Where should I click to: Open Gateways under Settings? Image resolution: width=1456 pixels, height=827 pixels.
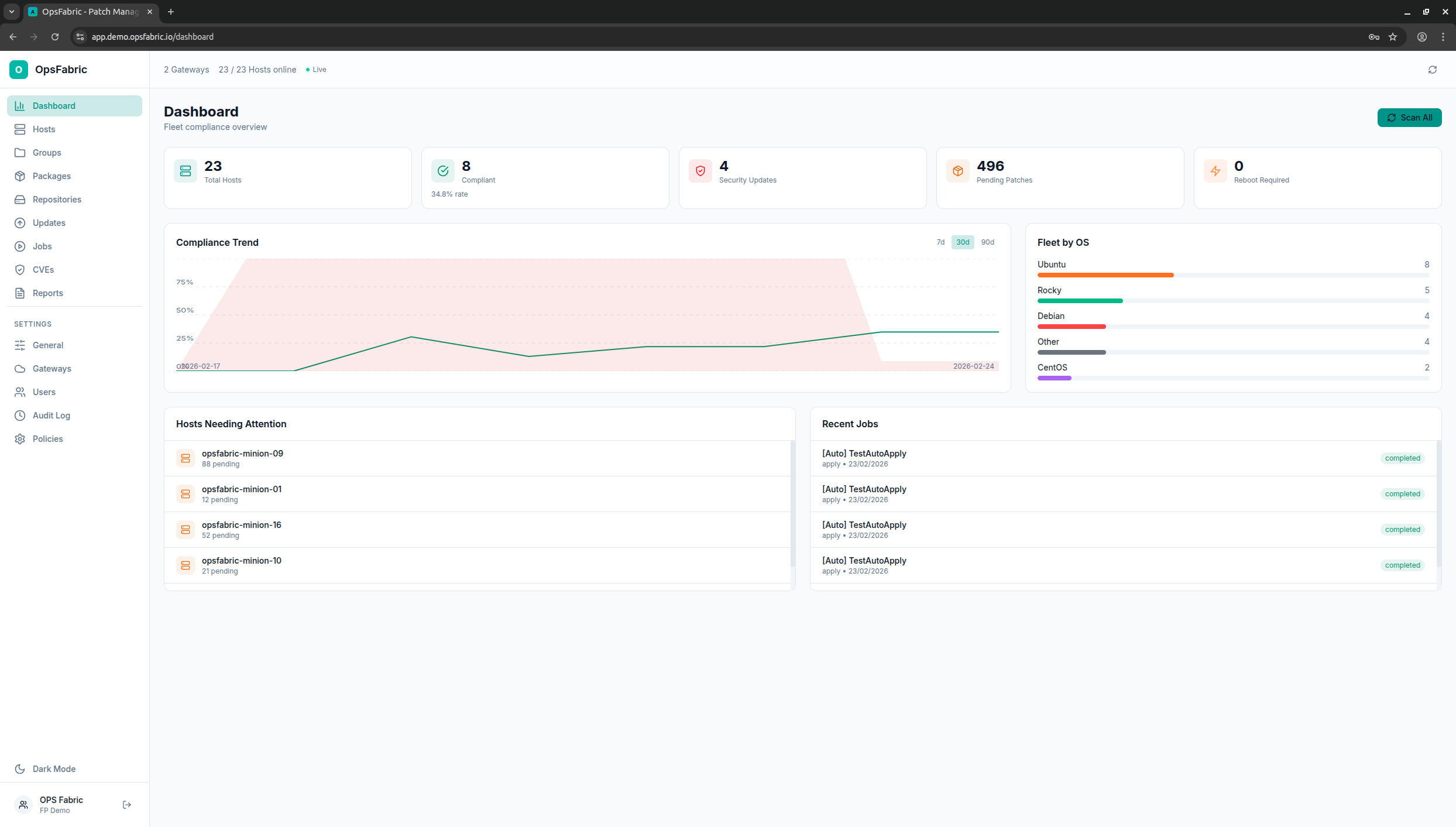[51, 368]
